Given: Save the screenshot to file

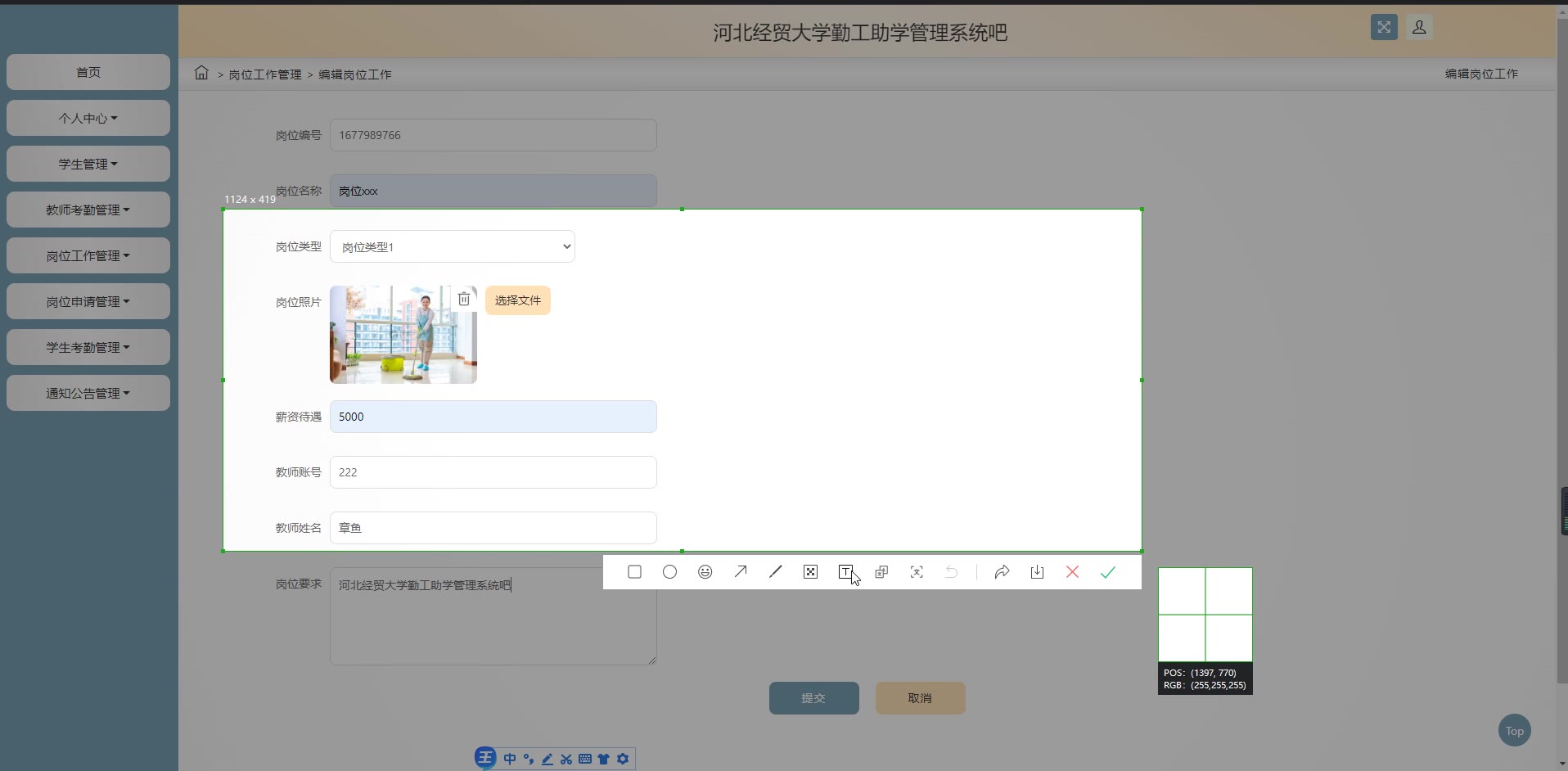Looking at the screenshot, I should pyautogui.click(x=1037, y=572).
